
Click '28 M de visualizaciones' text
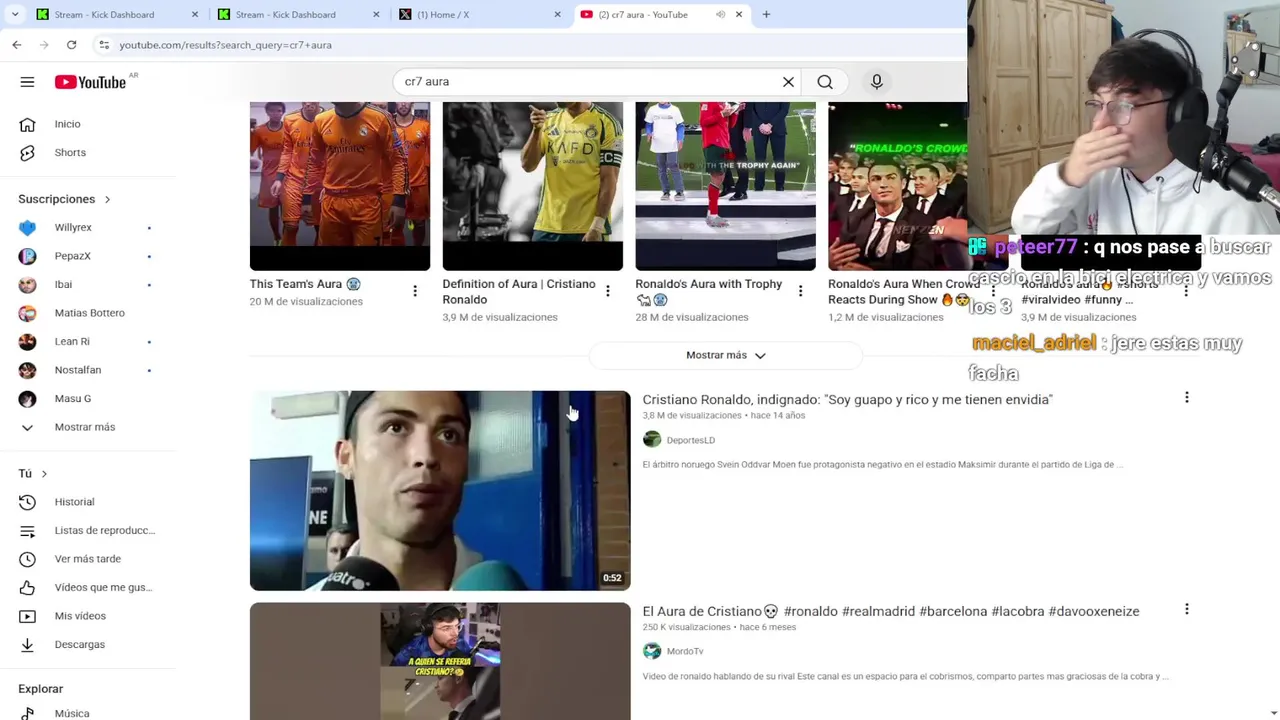pos(692,317)
